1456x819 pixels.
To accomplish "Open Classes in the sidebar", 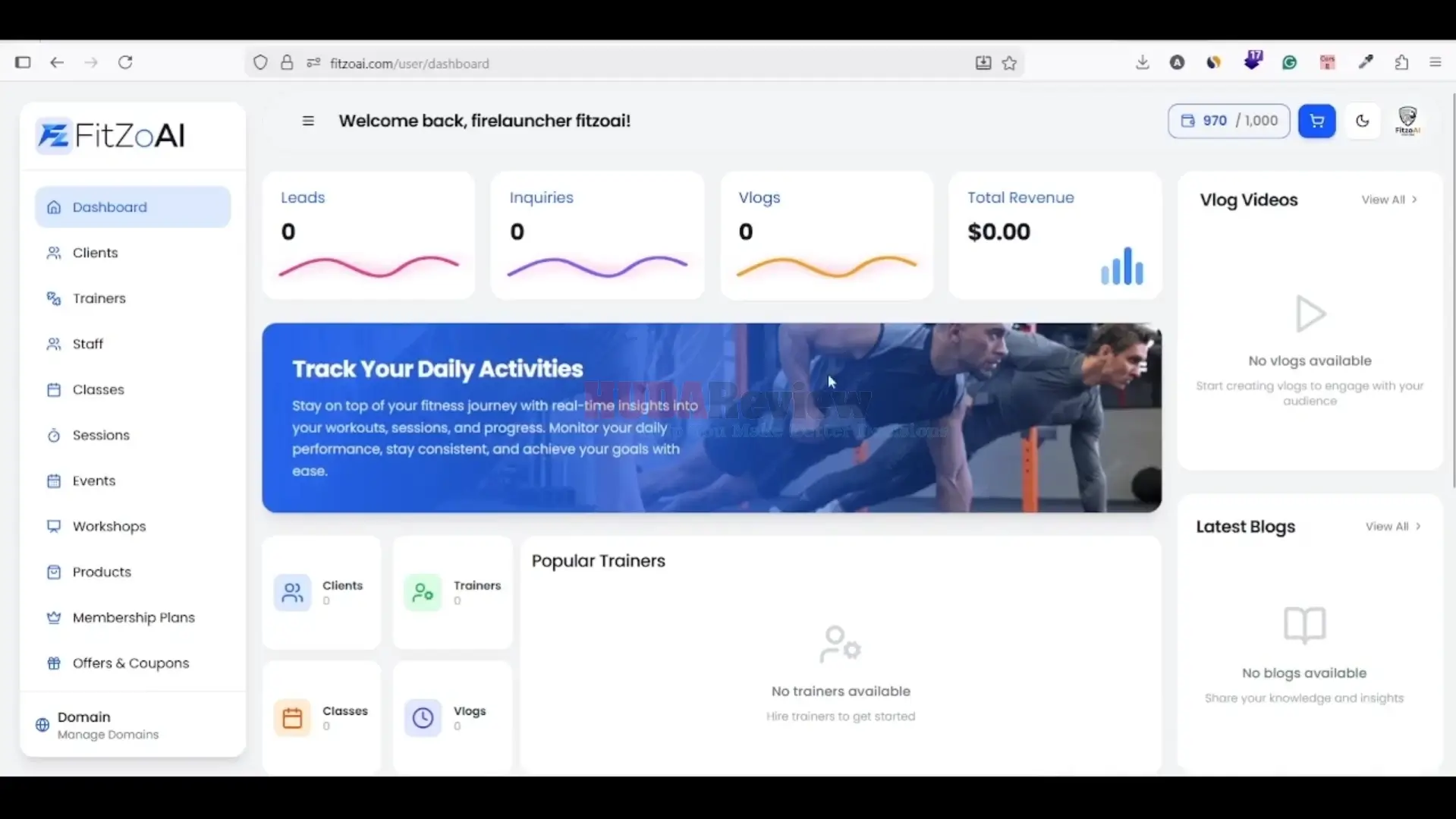I will tap(133, 389).
